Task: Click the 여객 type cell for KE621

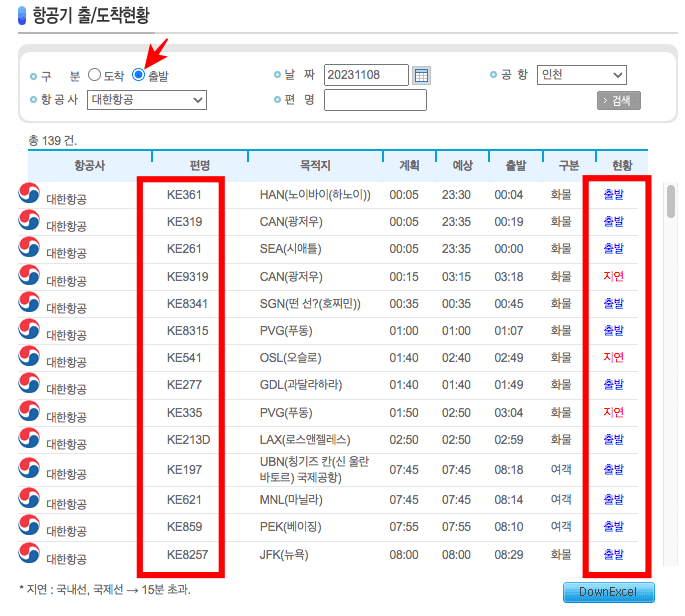Action: pos(561,499)
